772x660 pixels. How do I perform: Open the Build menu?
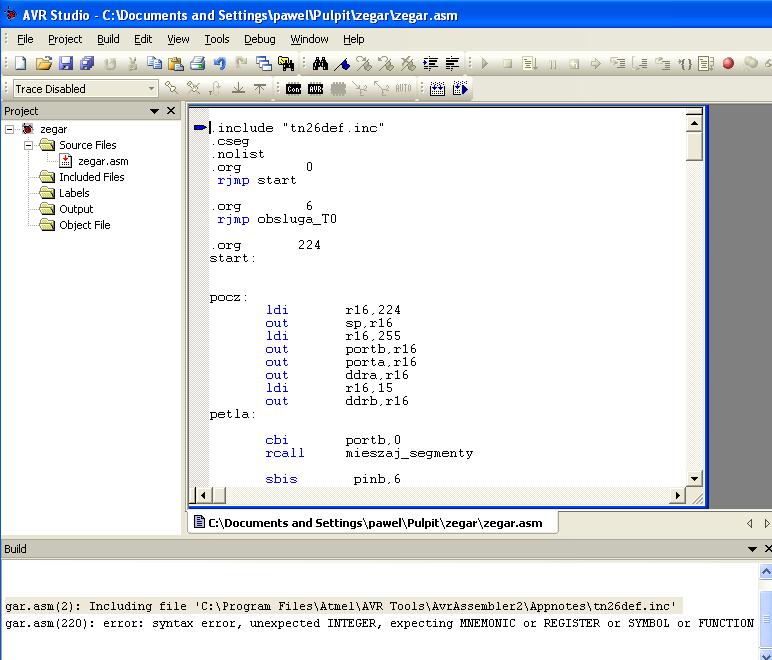108,39
